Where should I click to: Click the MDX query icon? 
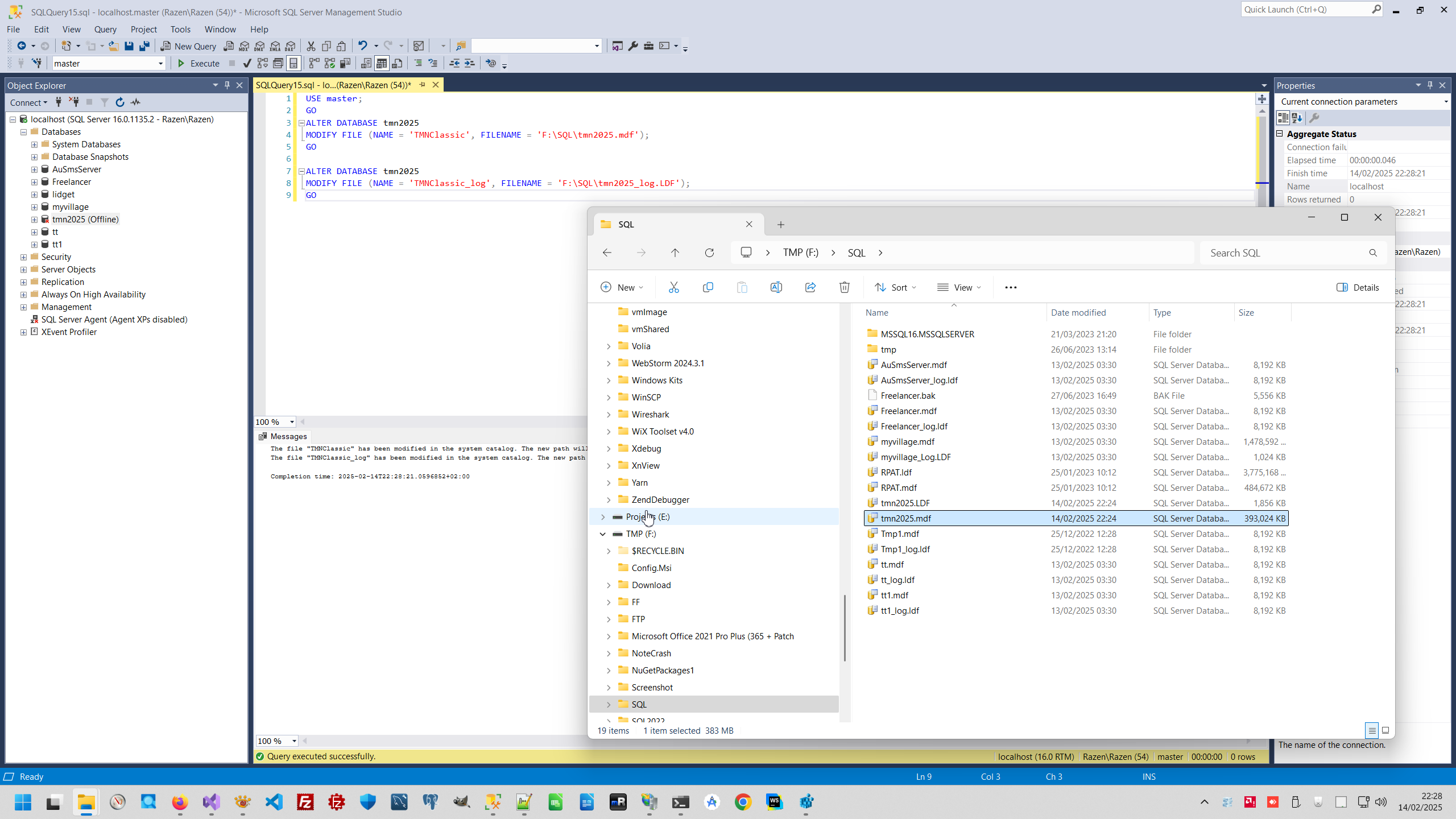click(x=245, y=46)
